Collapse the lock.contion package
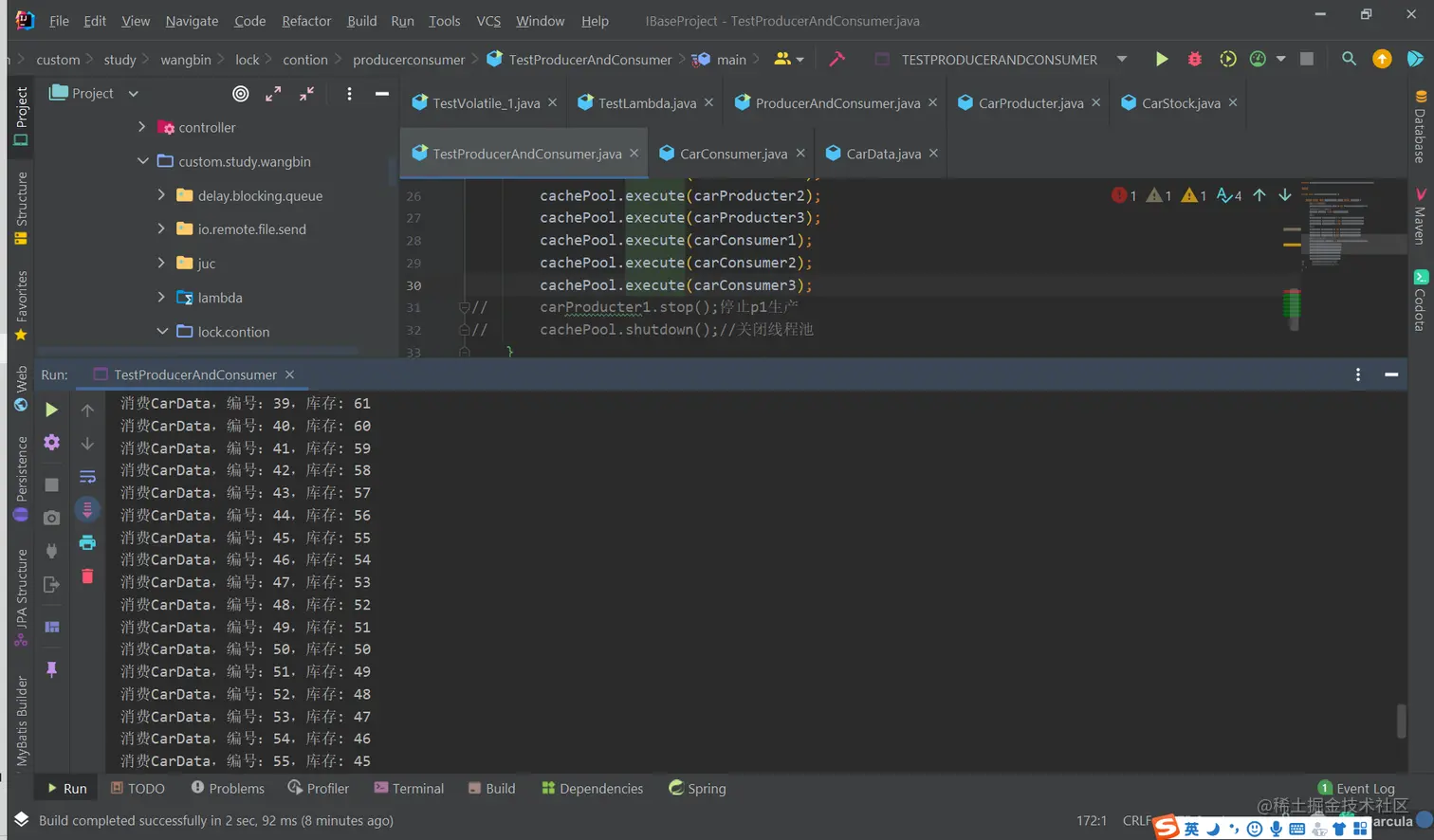Screen dimensions: 1434x840 pos(162,332)
